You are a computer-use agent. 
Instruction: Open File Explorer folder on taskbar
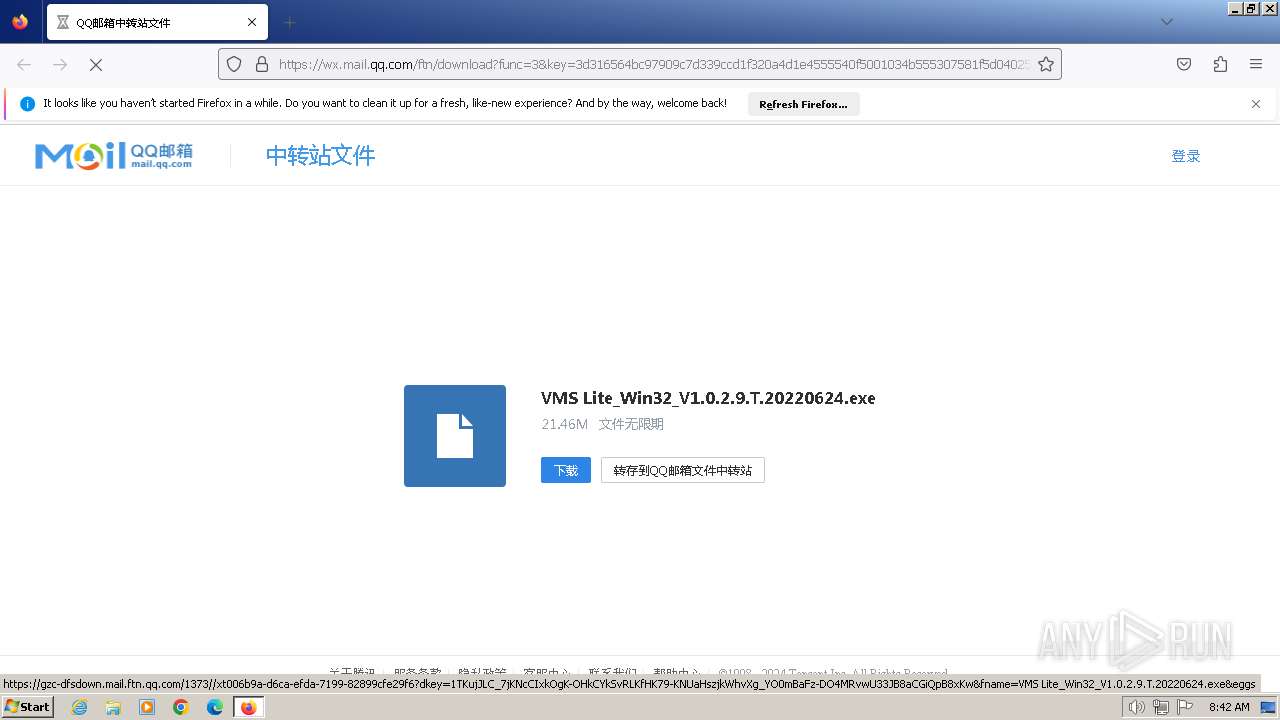[113, 707]
